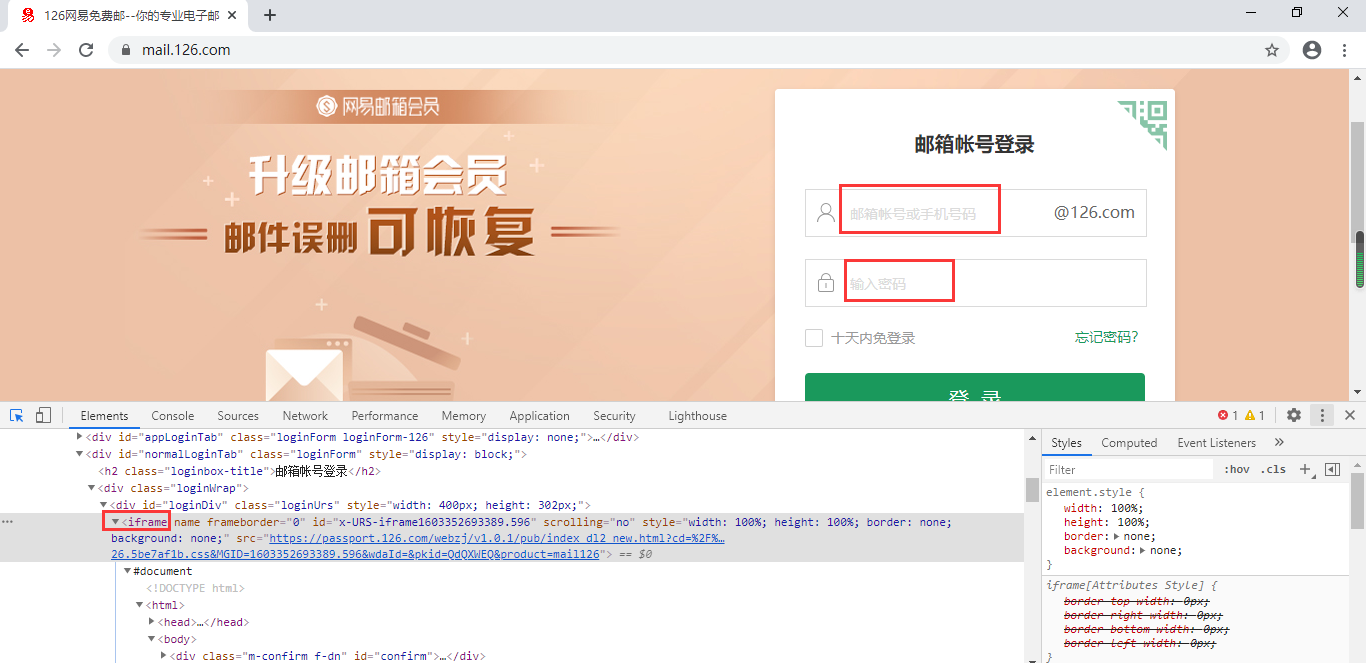The width and height of the screenshot is (1366, 663).
Task: Show more Styles pane tabs chevron
Action: click(1279, 442)
